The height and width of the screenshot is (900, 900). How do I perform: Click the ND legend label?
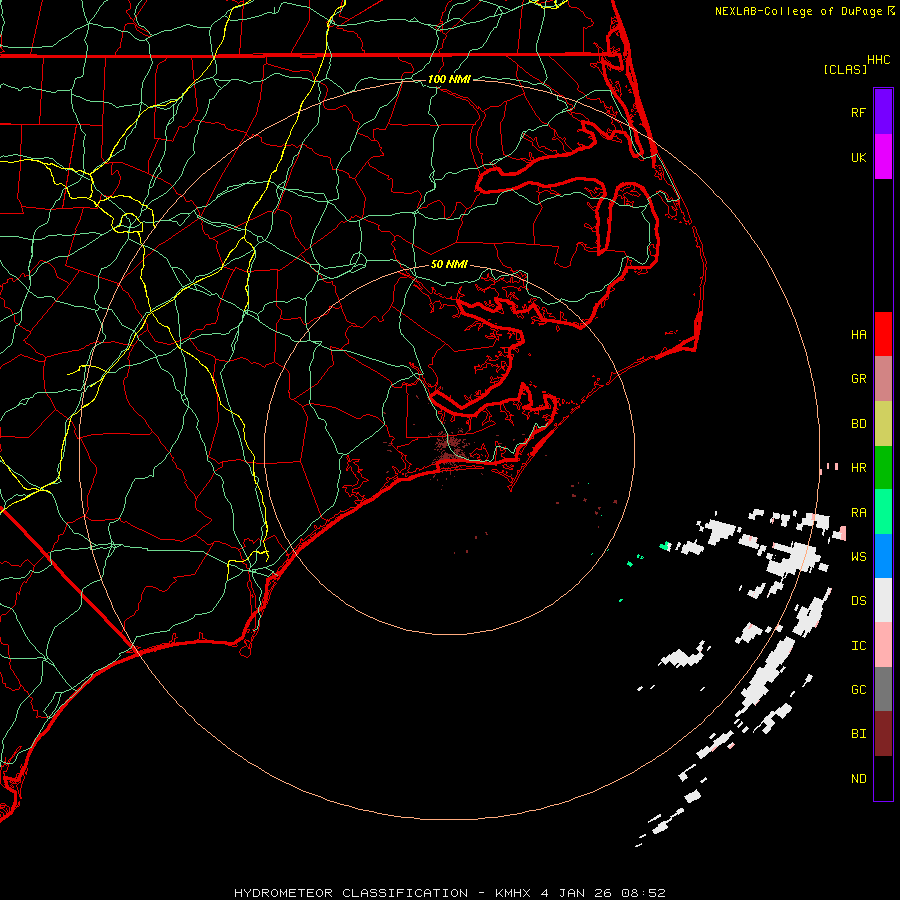coord(858,779)
